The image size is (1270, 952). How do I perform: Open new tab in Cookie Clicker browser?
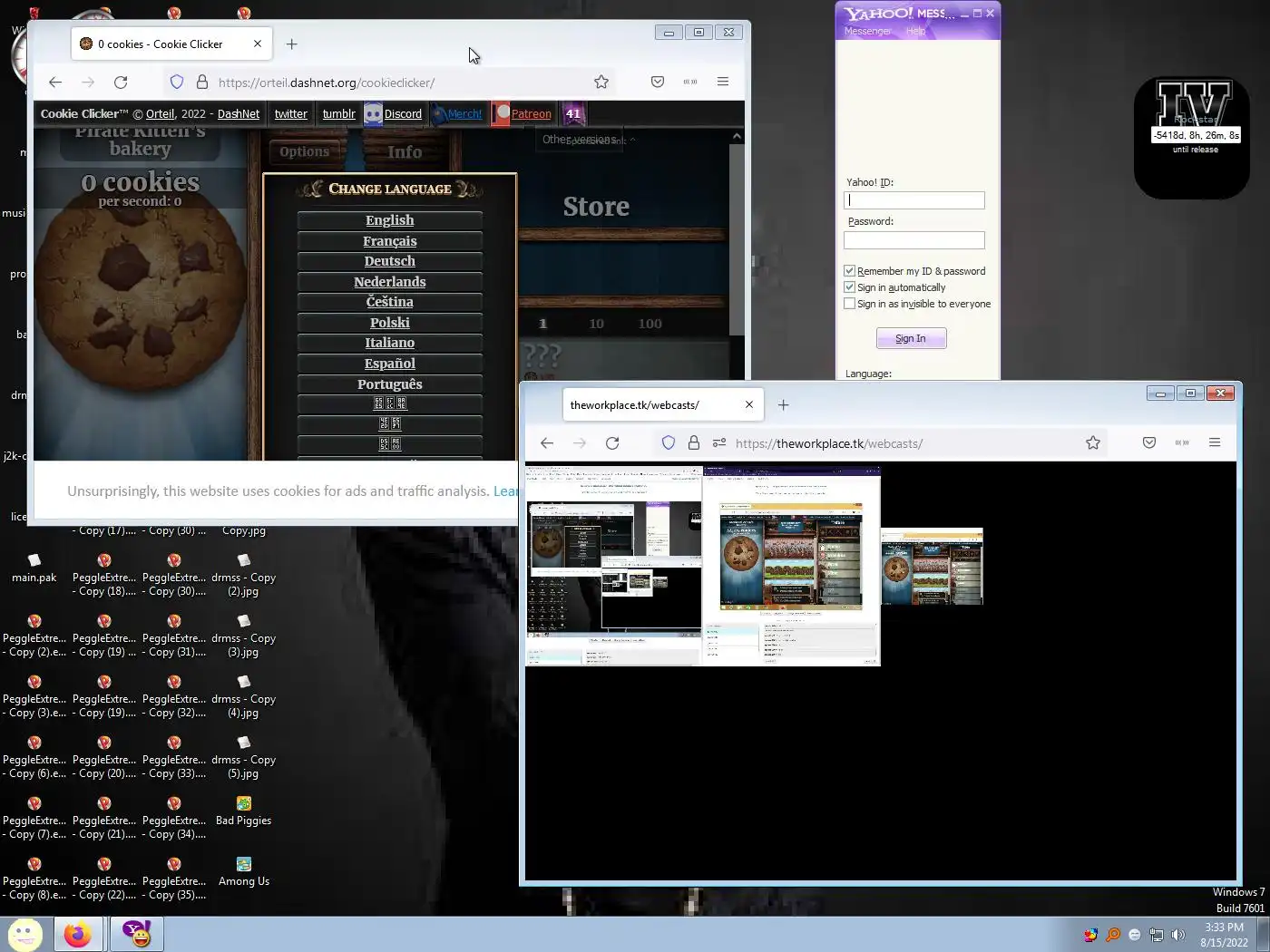point(291,44)
